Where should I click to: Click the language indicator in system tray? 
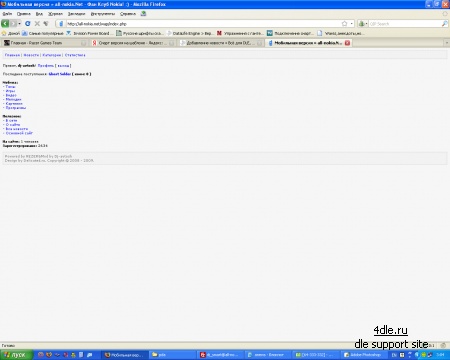(393, 355)
